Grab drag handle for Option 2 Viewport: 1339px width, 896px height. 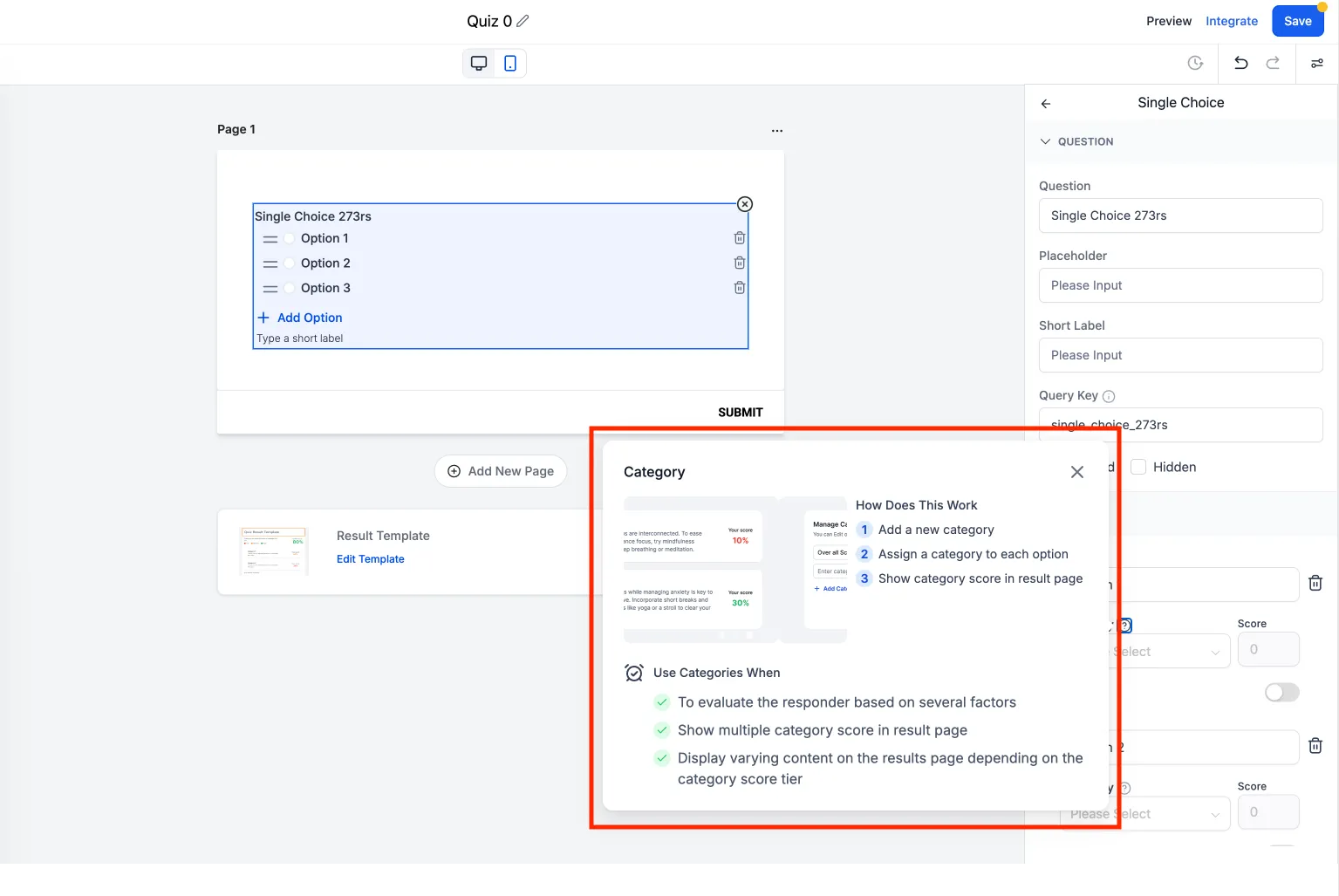(270, 263)
